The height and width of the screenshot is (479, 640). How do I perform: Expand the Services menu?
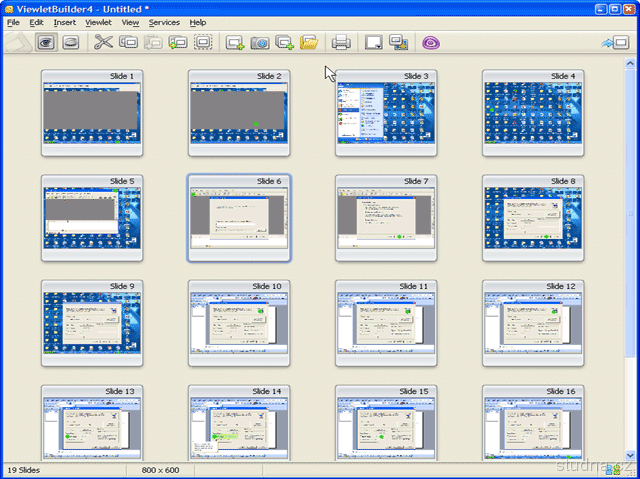164,22
